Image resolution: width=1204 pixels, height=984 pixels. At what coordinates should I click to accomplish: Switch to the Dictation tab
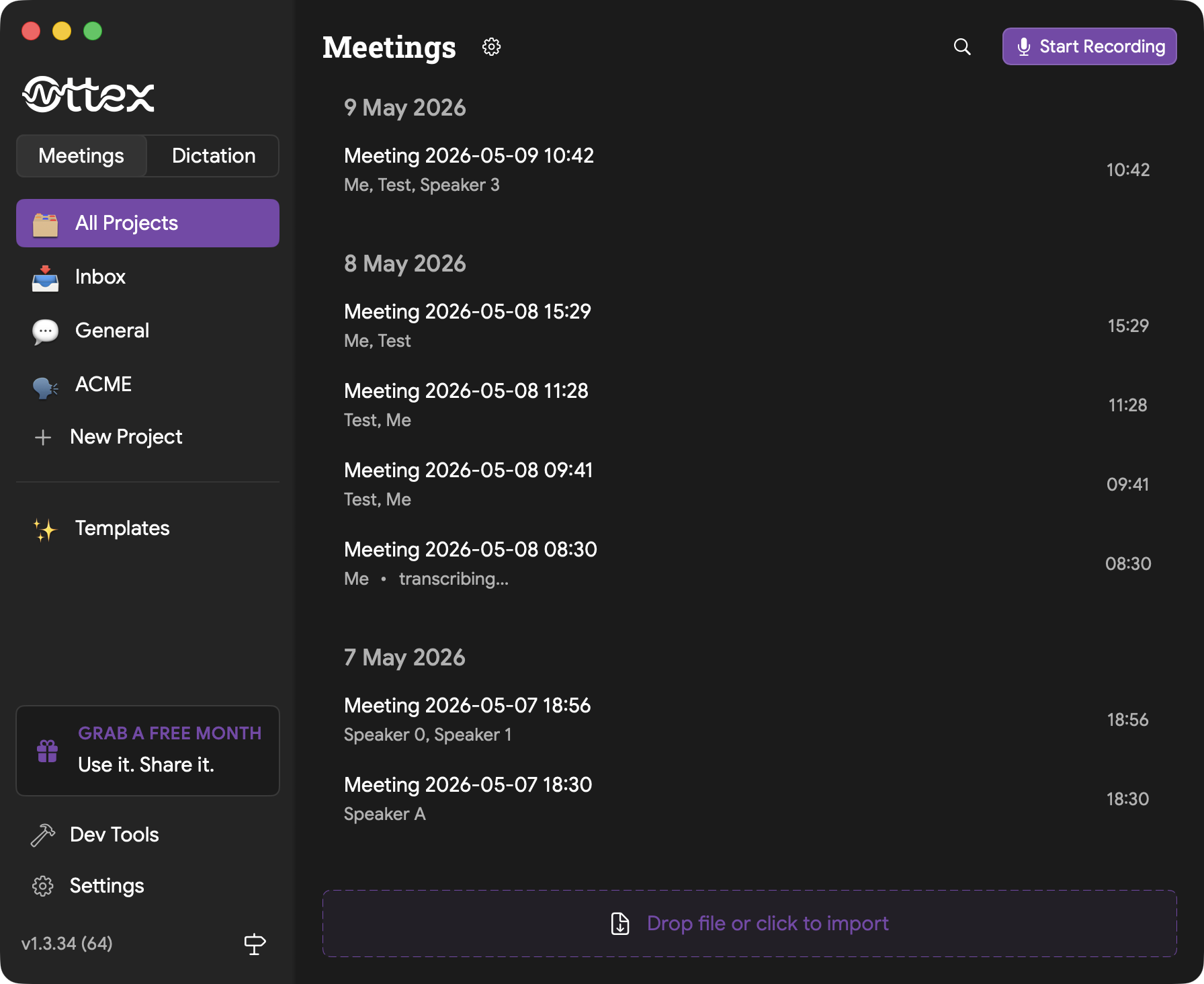point(213,156)
